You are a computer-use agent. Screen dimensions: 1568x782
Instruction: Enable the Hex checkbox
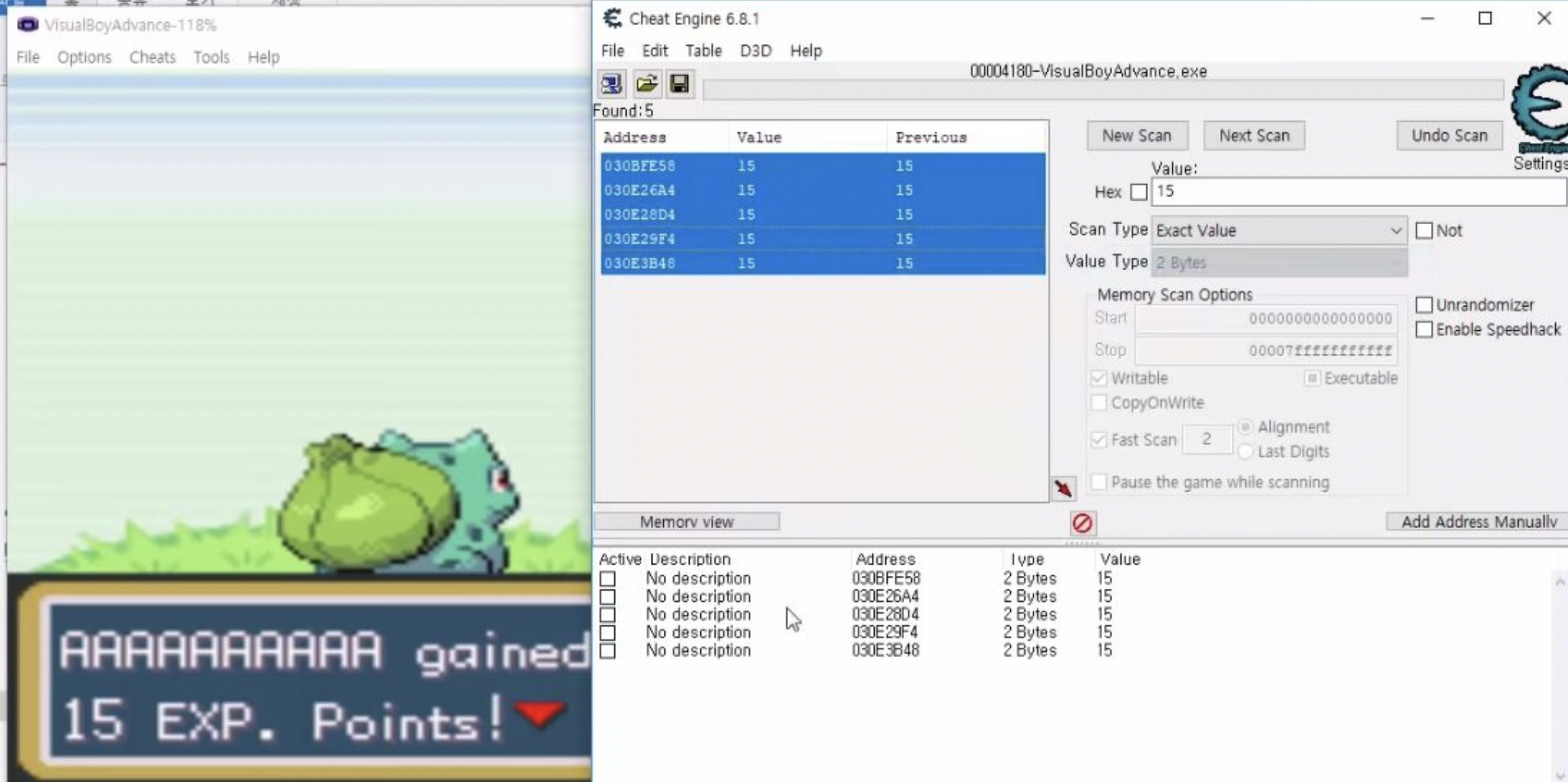1139,192
